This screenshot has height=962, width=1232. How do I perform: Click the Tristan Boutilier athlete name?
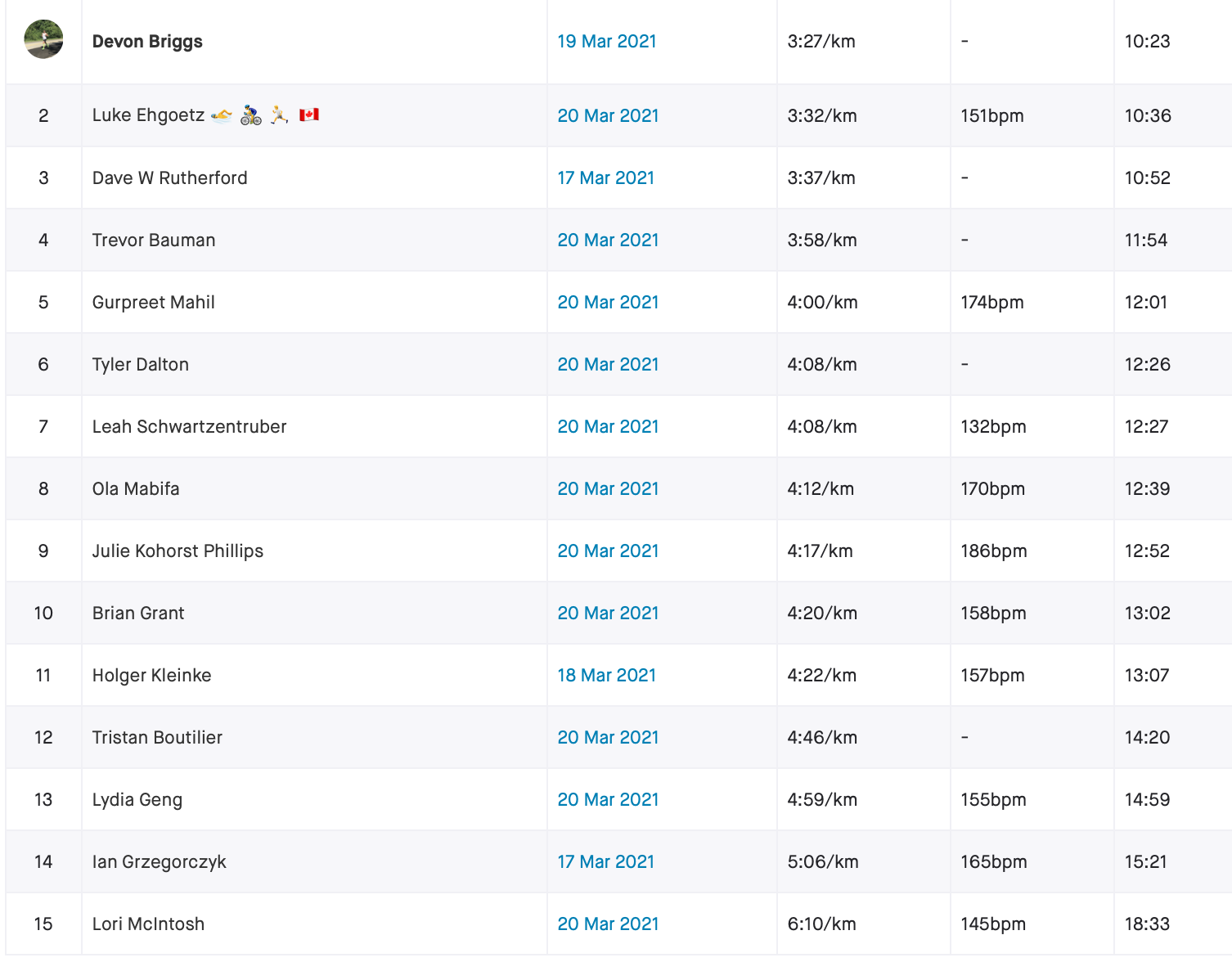[x=157, y=738]
